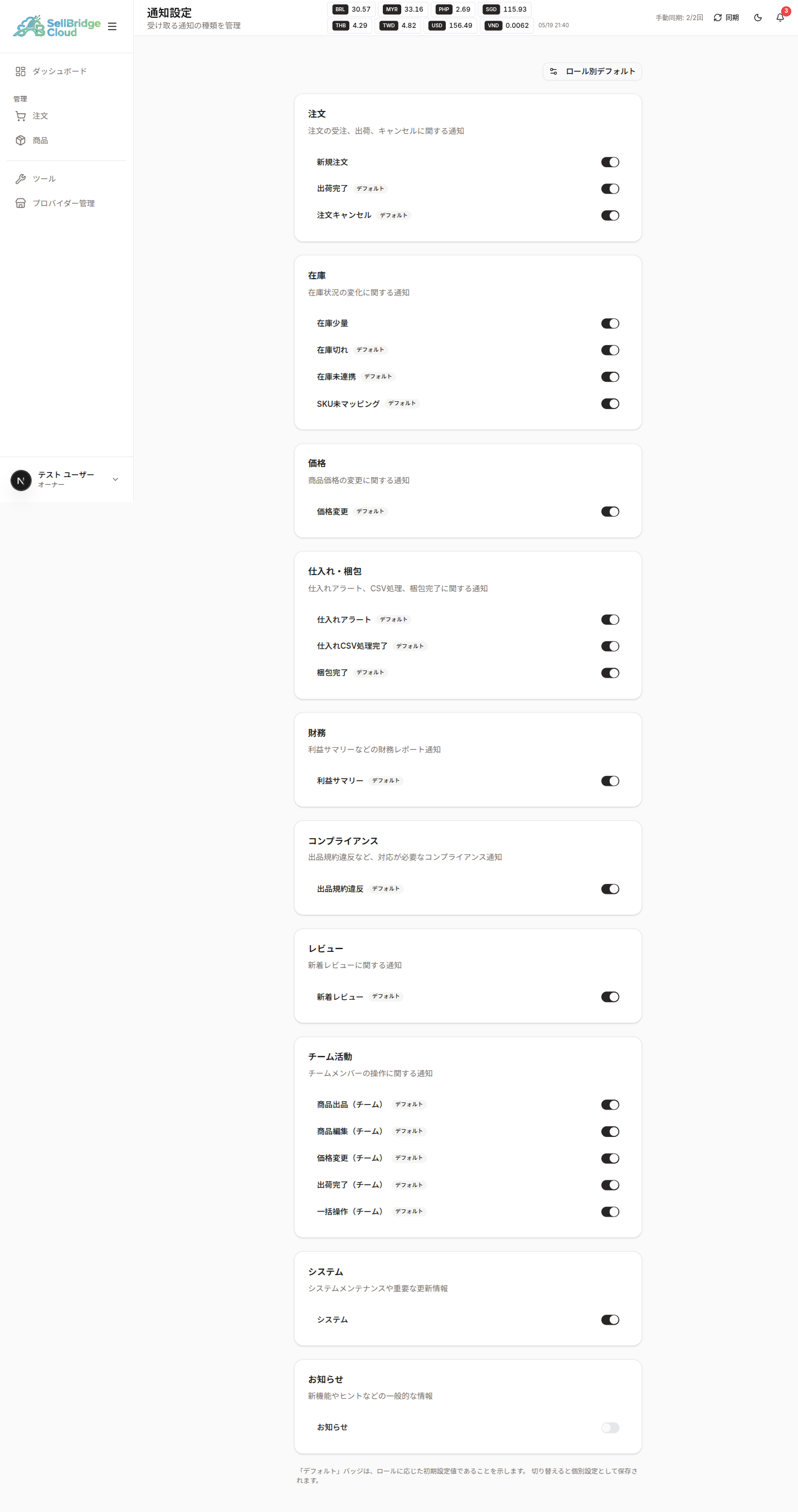This screenshot has width=798, height=1512.
Task: Toggle the 新規注文 notification switch
Action: (x=610, y=162)
